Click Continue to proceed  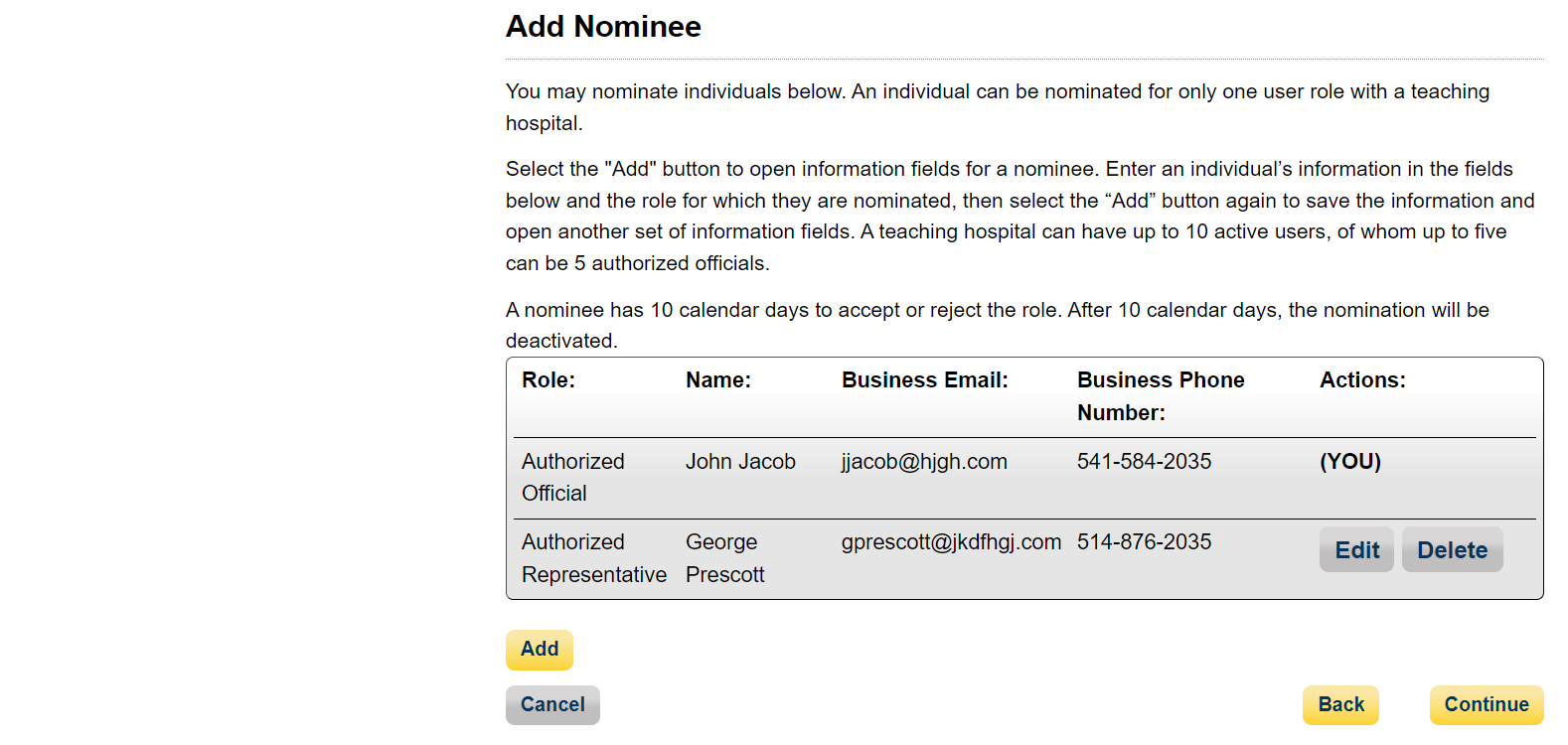(1486, 704)
